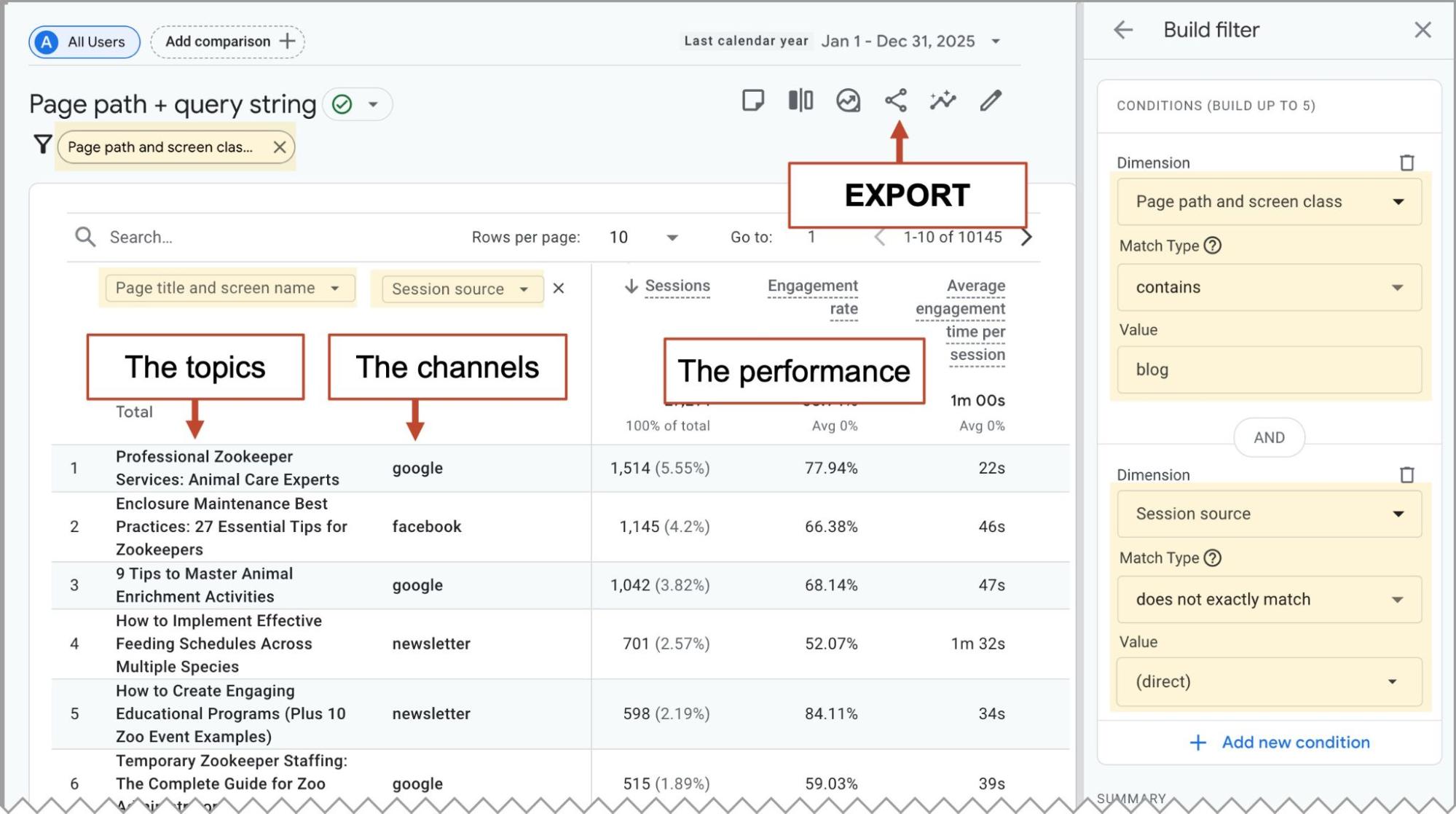Click the AND operator button
Image resolution: width=1456 pixels, height=814 pixels.
1269,437
